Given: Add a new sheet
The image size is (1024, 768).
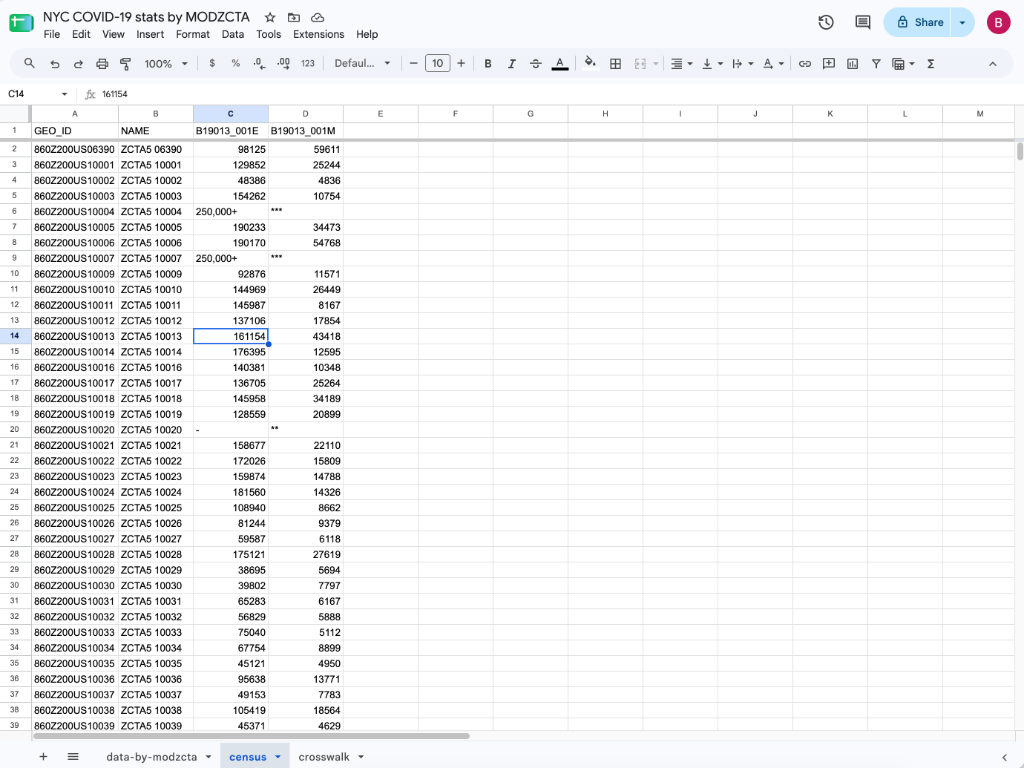Looking at the screenshot, I should click(x=43, y=756).
